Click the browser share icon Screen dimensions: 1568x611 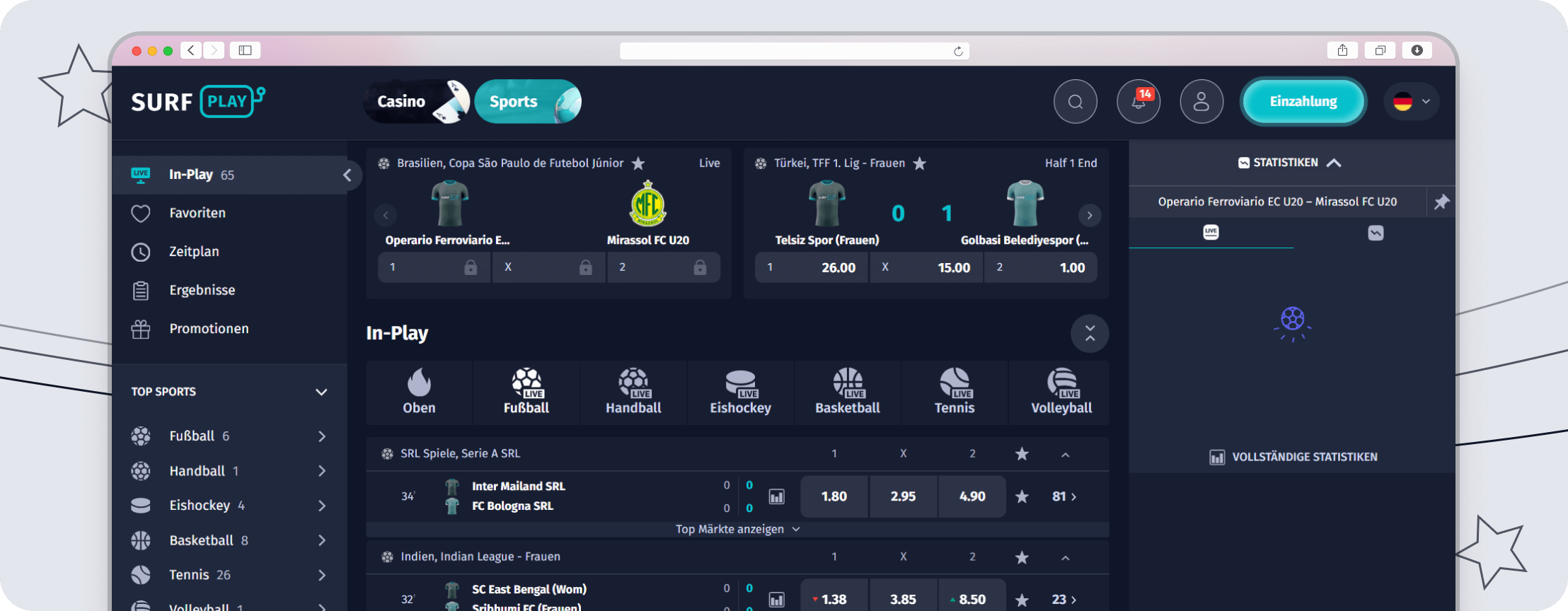click(1342, 50)
